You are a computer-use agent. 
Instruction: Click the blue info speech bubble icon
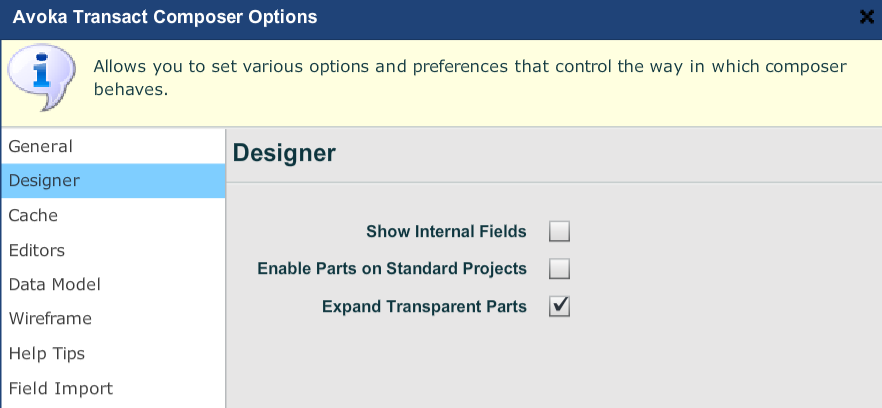coord(42,77)
